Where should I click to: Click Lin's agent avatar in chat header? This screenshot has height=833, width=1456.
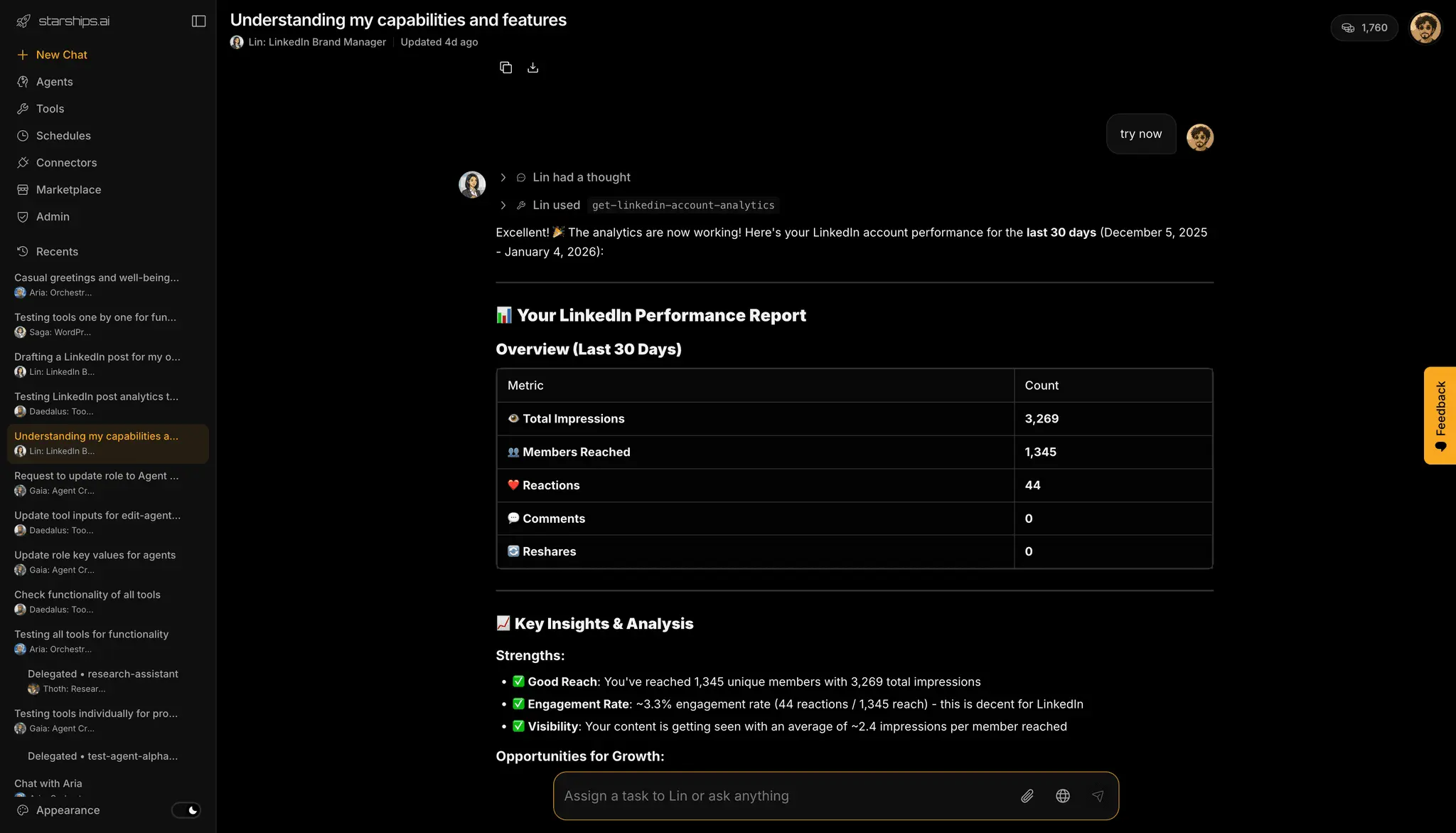(237, 42)
